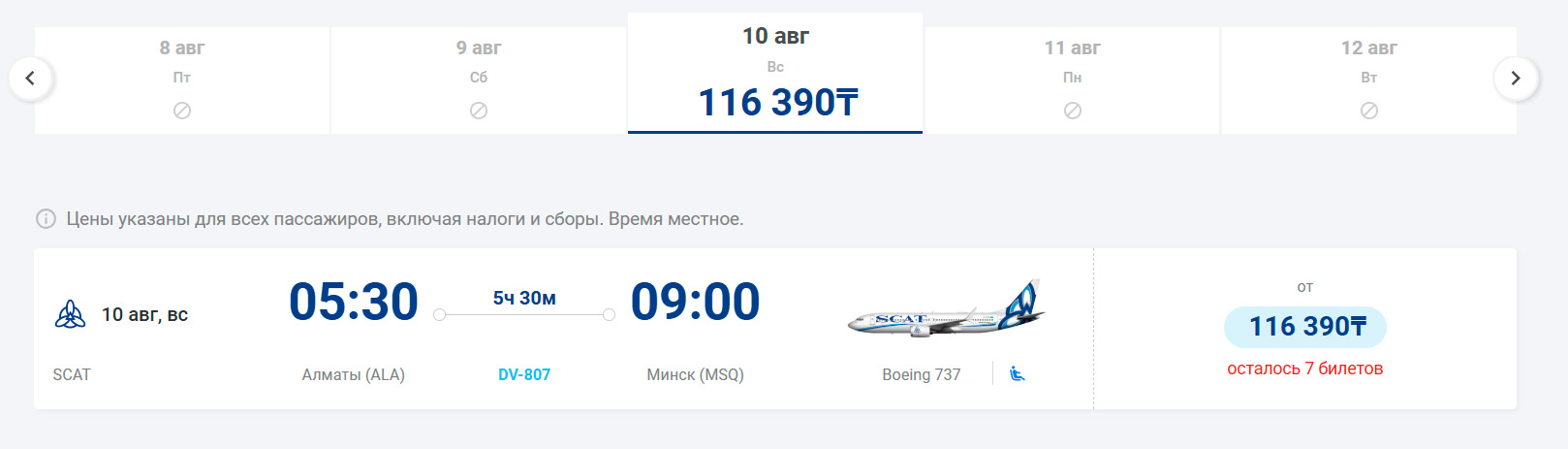The image size is (1568, 449).
Task: Click unavailable icon under 12 авг
Action: click(1368, 111)
